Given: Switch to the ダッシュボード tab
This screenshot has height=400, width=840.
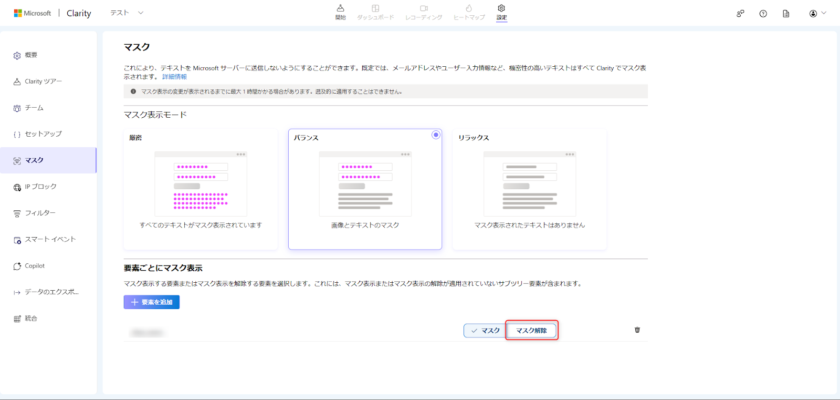Looking at the screenshot, I should 375,12.
